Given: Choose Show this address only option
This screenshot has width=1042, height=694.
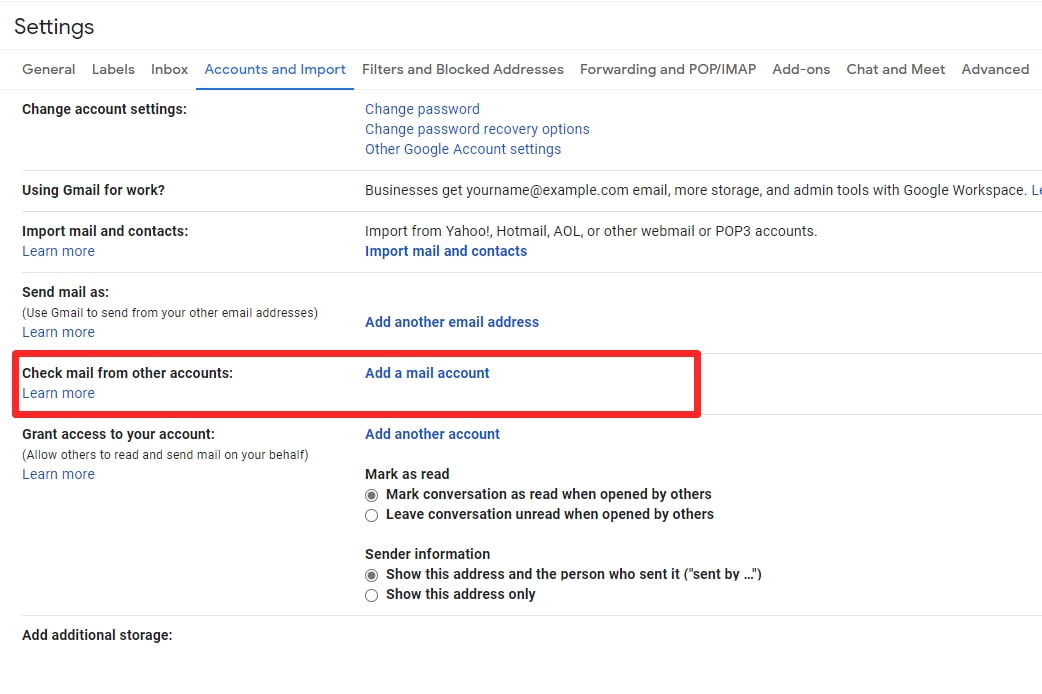Looking at the screenshot, I should [x=371, y=594].
